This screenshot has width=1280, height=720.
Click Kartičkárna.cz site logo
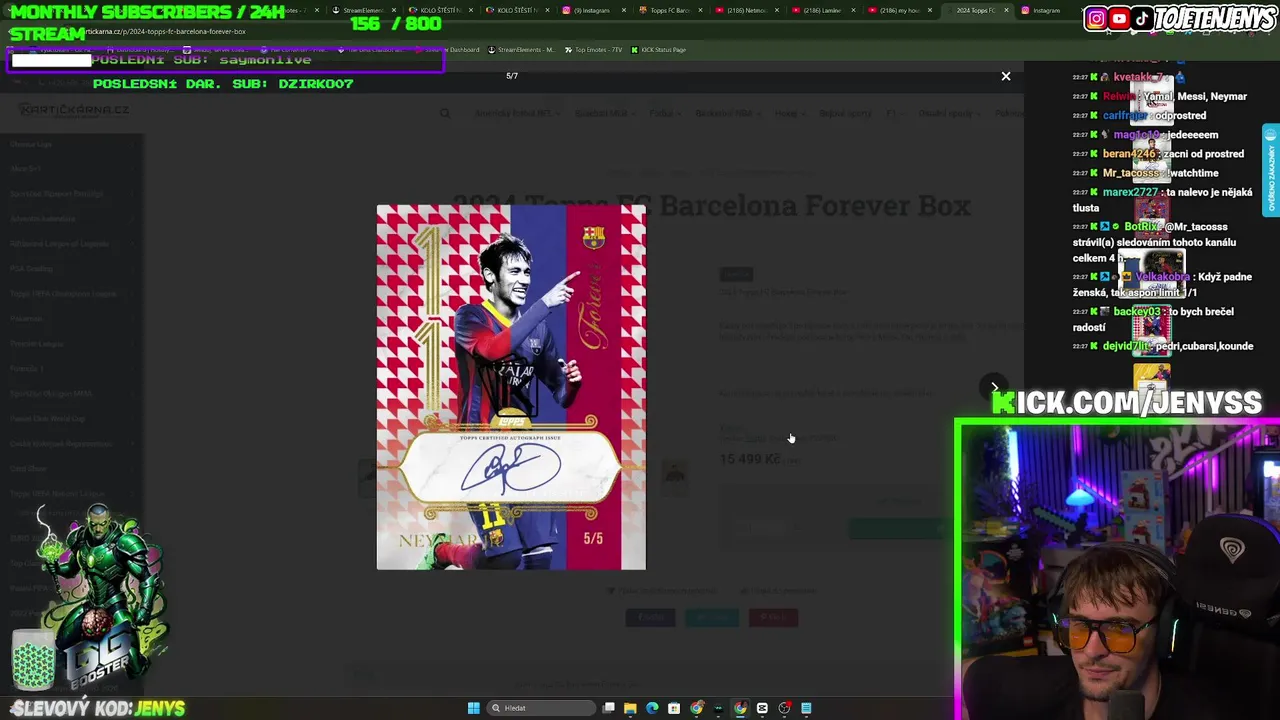point(73,109)
